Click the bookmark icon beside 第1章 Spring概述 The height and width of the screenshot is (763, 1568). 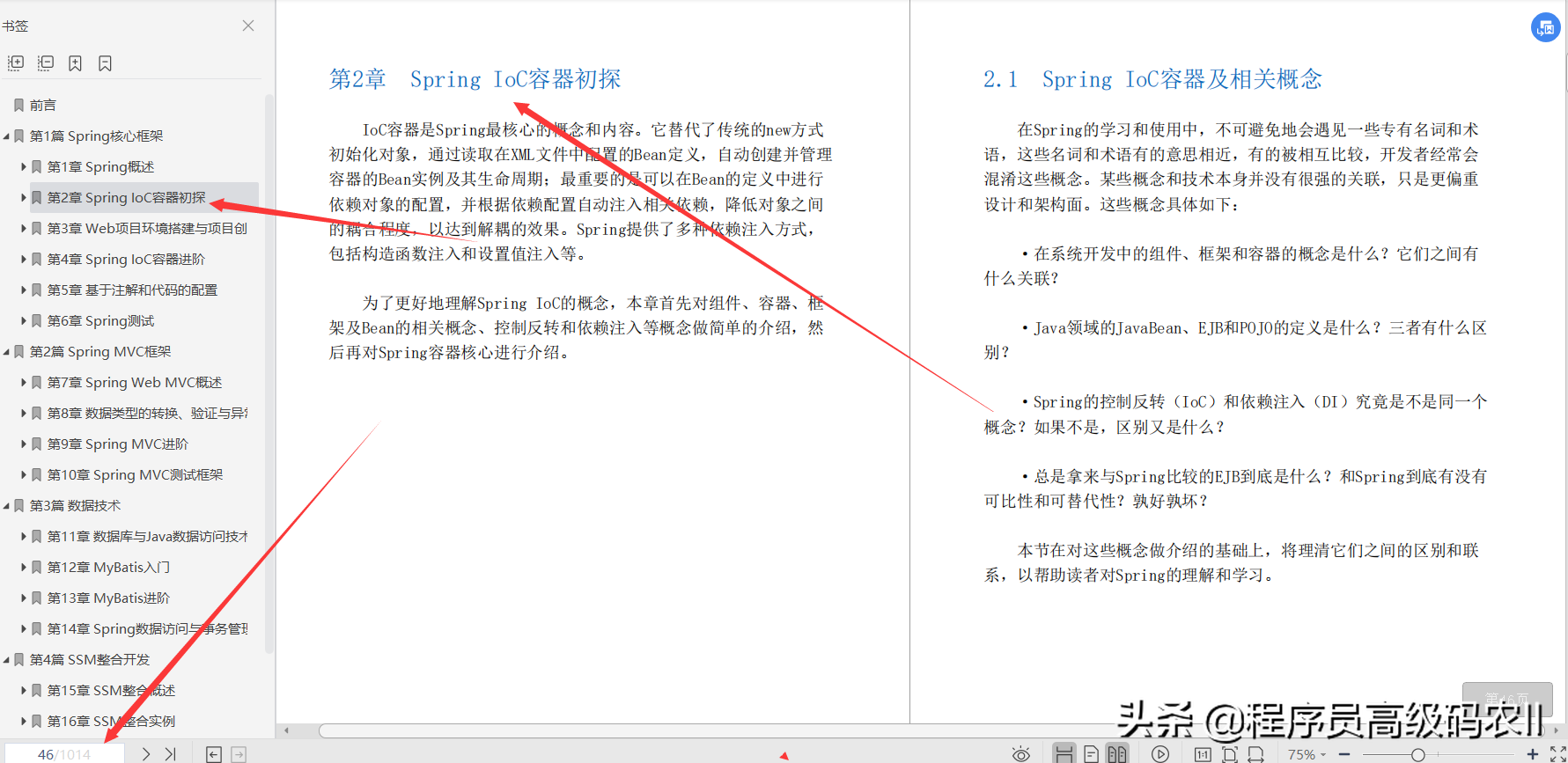tap(36, 166)
